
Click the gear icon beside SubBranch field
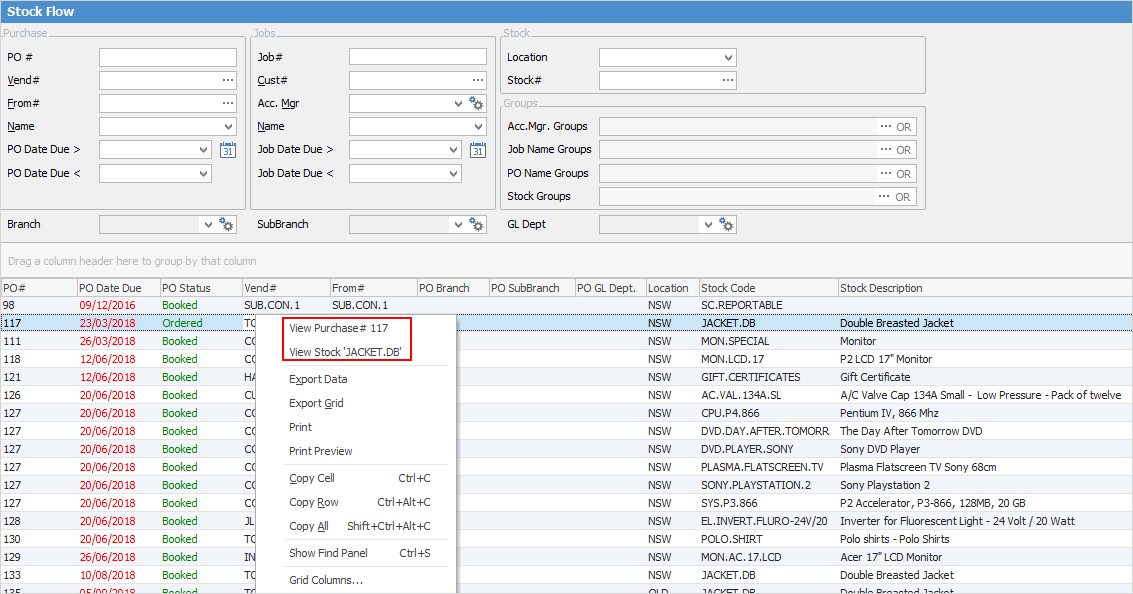(x=477, y=225)
